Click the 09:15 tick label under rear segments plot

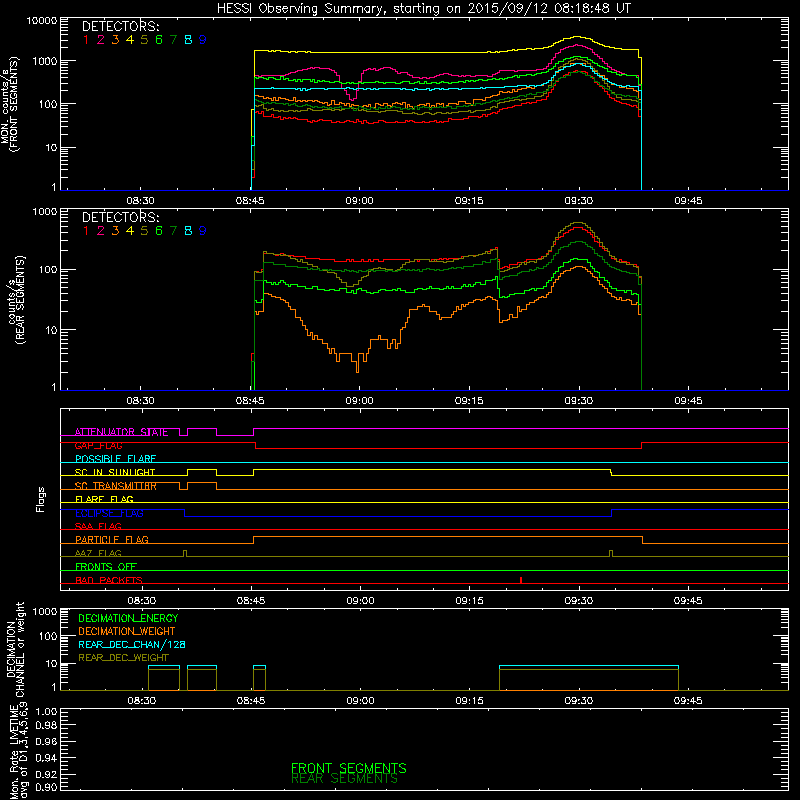pyautogui.click(x=469, y=401)
